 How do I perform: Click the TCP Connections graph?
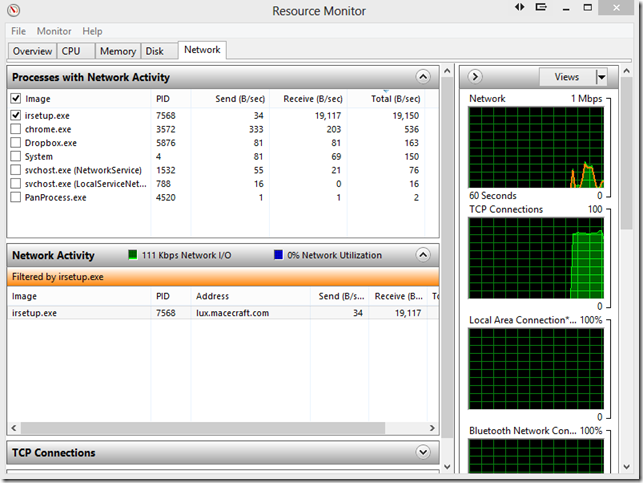(x=536, y=258)
